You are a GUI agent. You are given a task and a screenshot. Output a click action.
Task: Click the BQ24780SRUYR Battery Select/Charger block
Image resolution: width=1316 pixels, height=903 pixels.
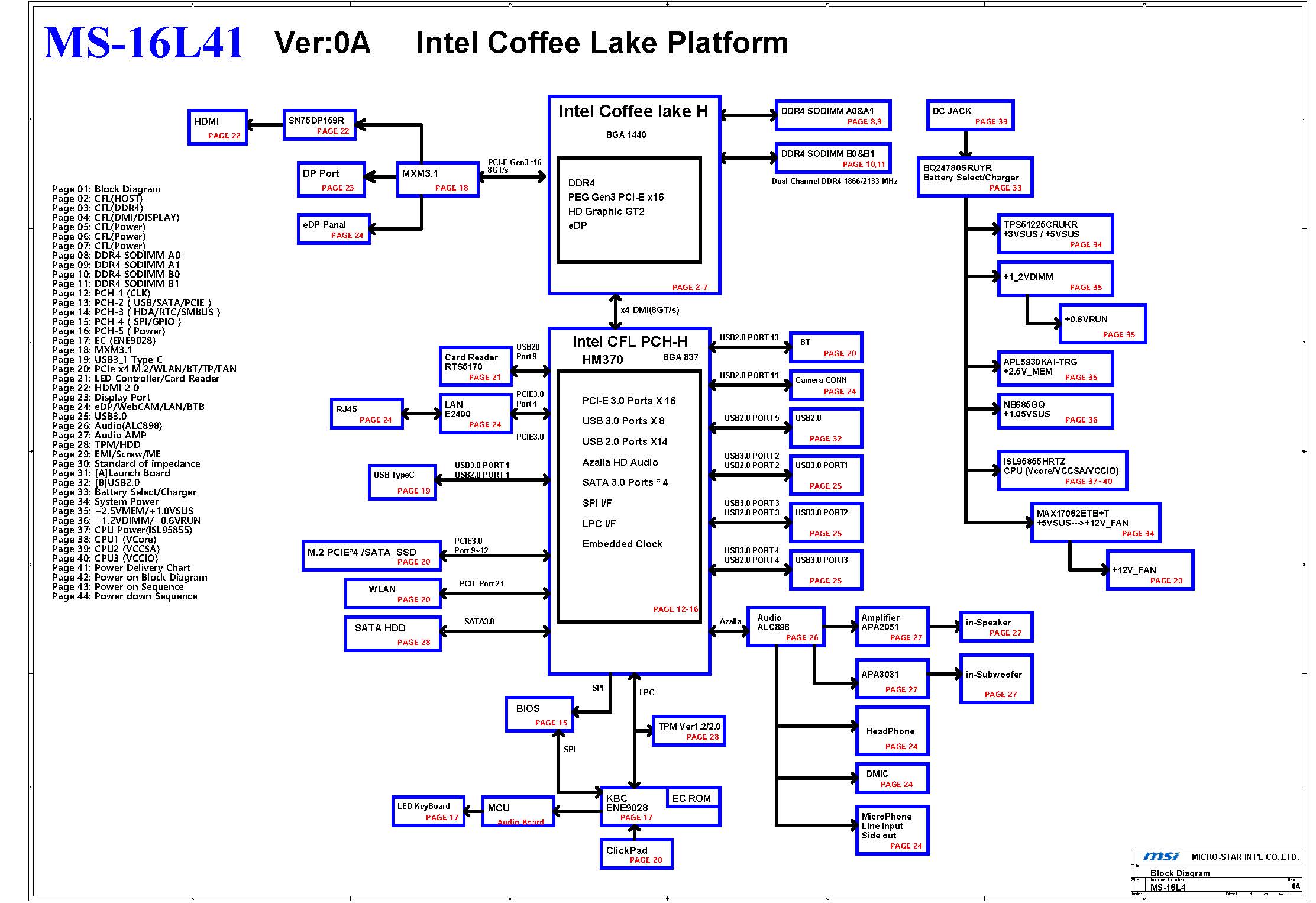(x=975, y=177)
